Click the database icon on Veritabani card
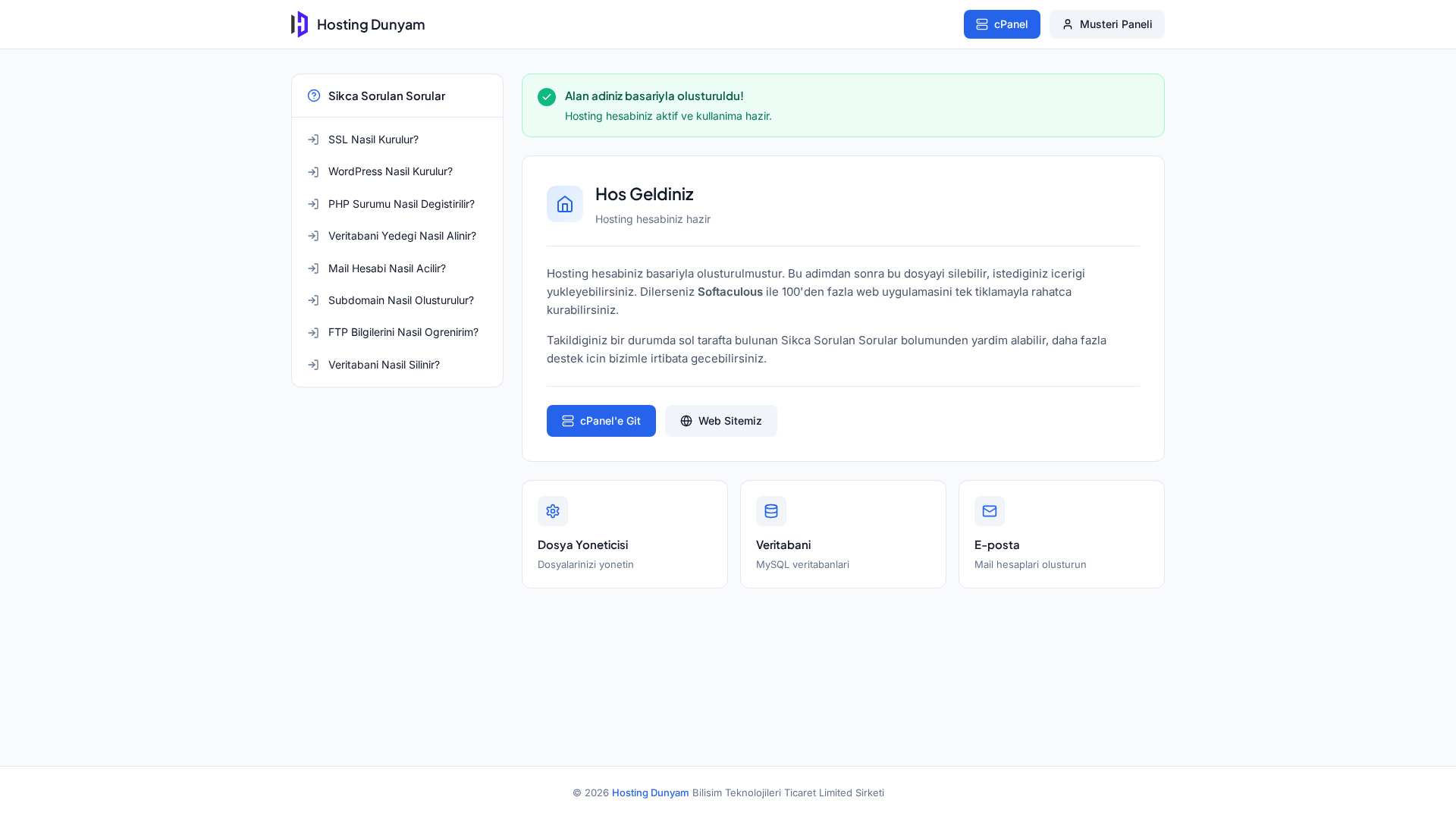The width and height of the screenshot is (1456, 819). (771, 511)
